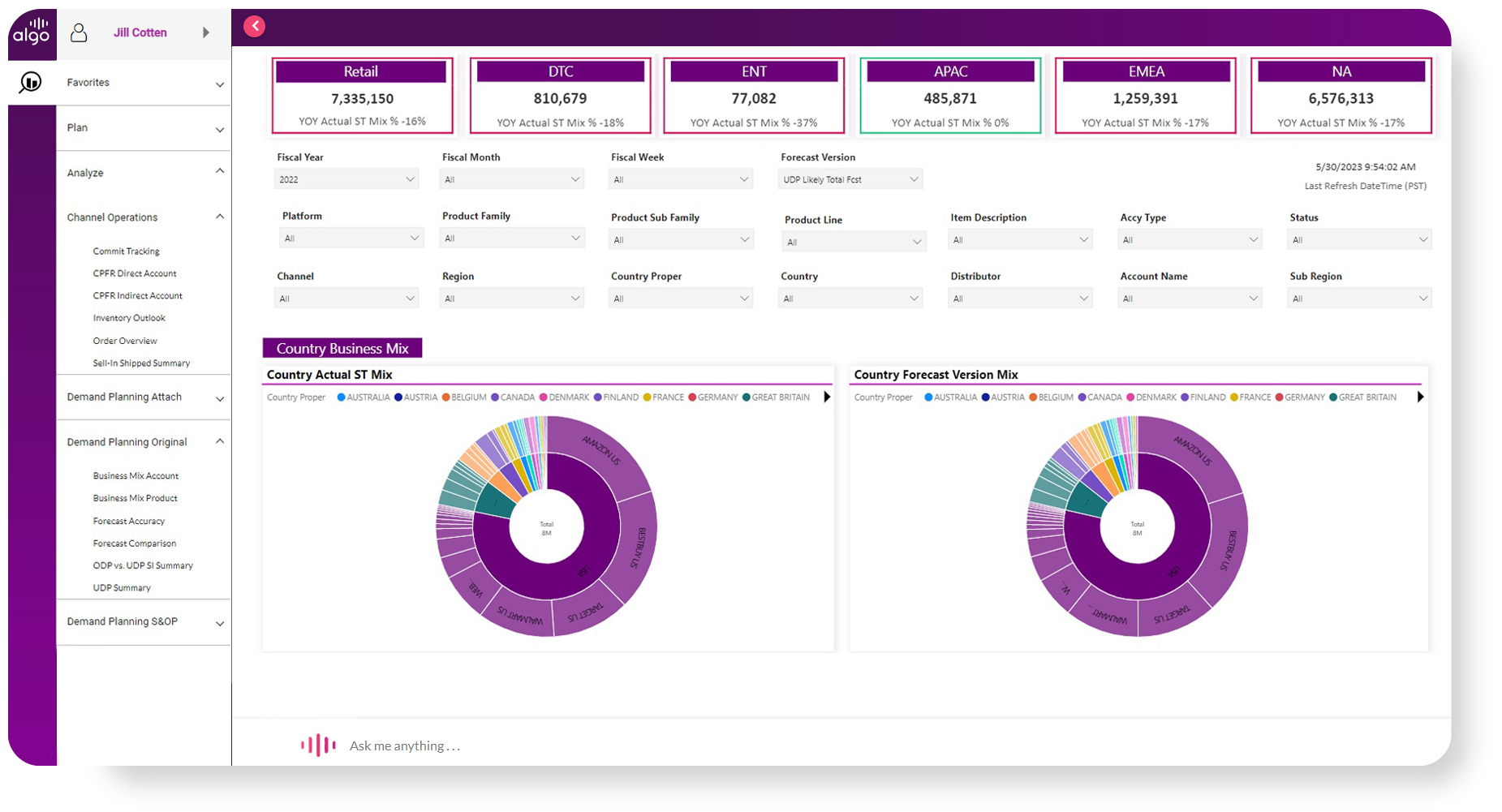
Task: Open the Commit Tracking report
Action: pyautogui.click(x=126, y=251)
